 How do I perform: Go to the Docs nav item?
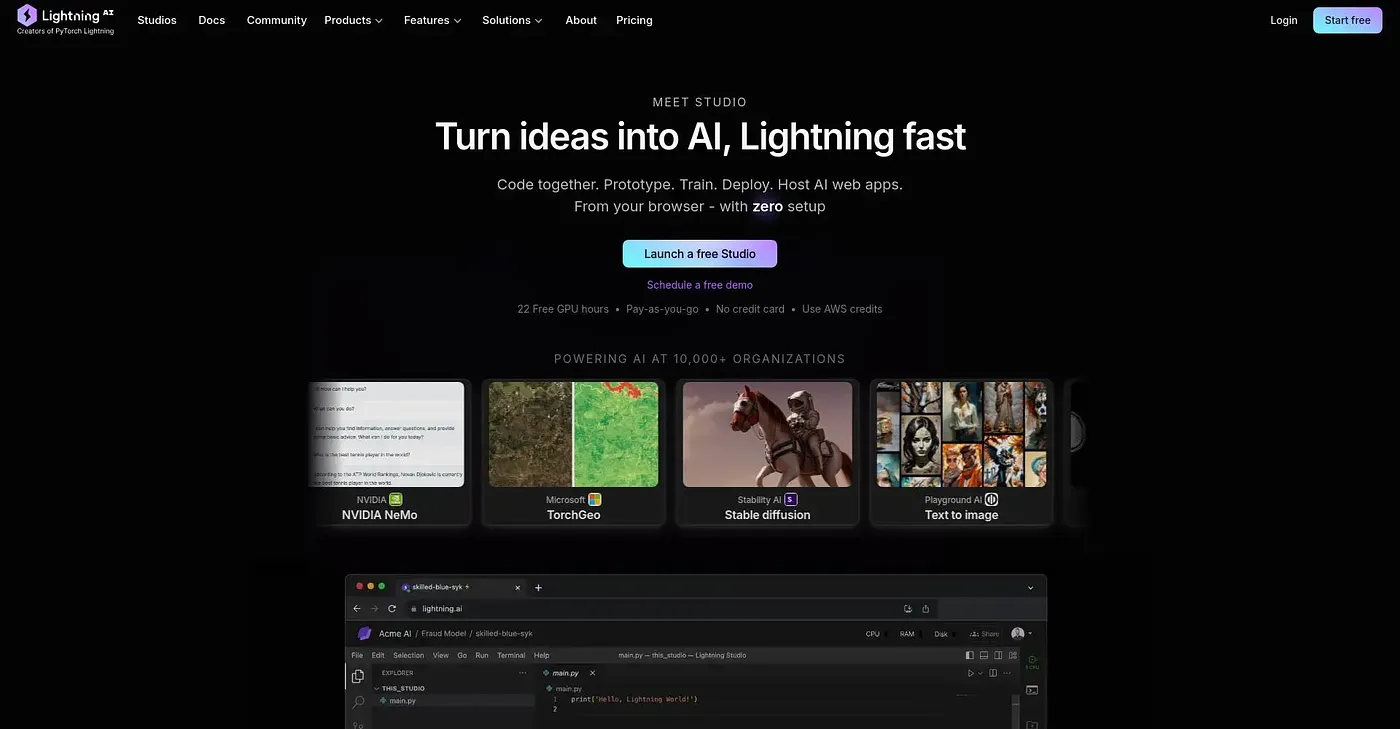pyautogui.click(x=212, y=20)
